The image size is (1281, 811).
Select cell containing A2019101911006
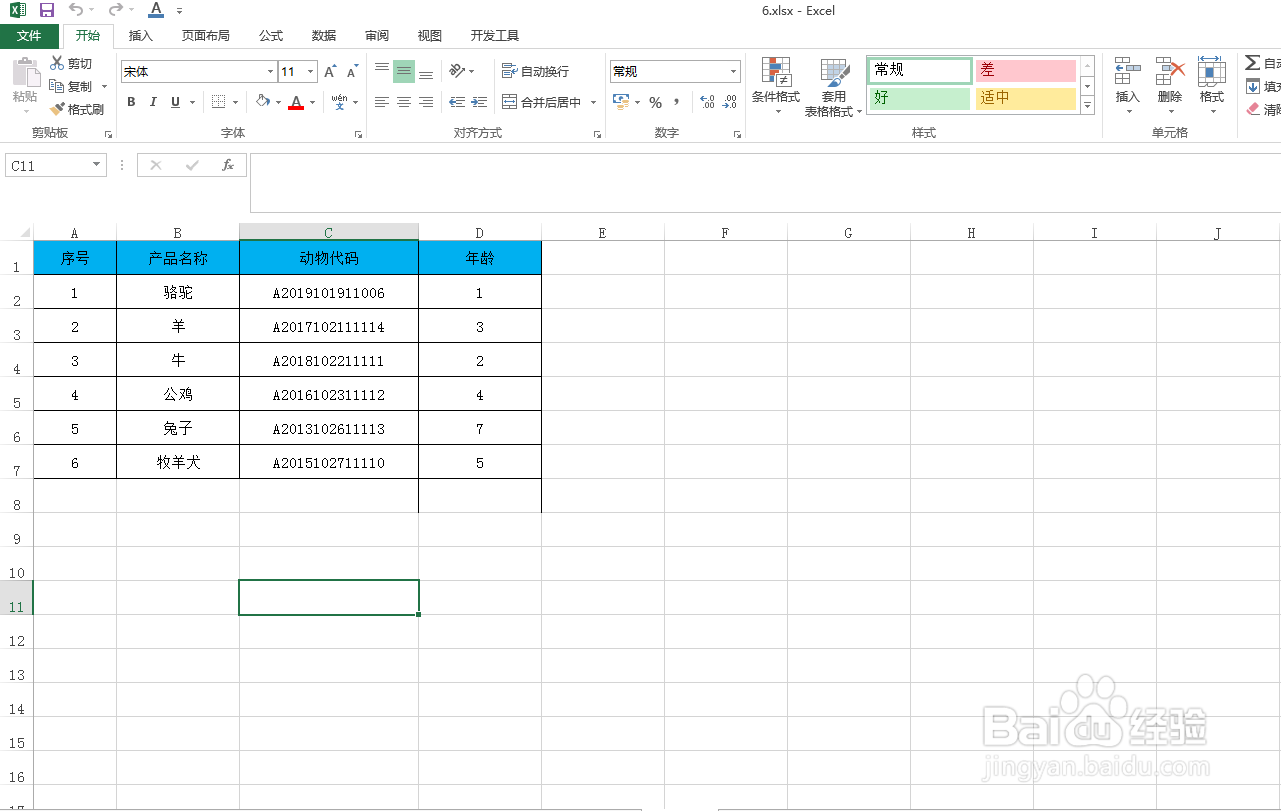tap(329, 293)
